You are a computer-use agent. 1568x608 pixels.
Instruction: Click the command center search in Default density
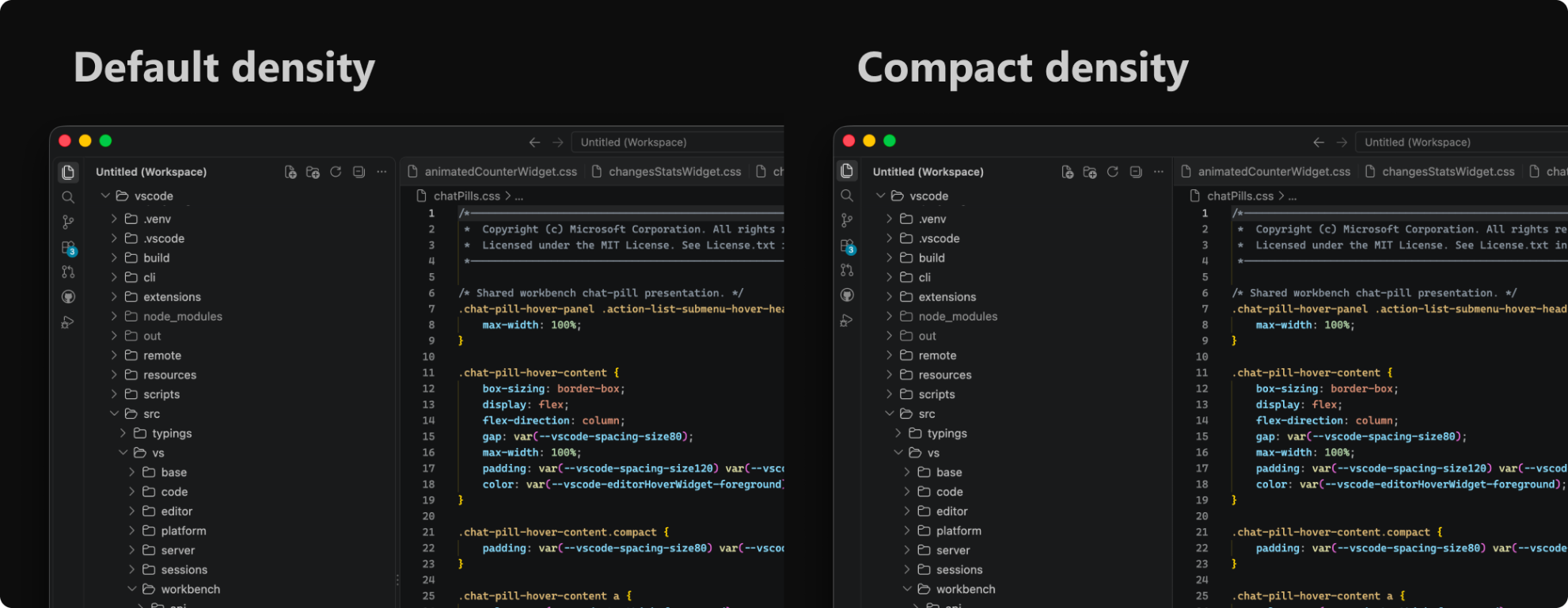[678, 142]
